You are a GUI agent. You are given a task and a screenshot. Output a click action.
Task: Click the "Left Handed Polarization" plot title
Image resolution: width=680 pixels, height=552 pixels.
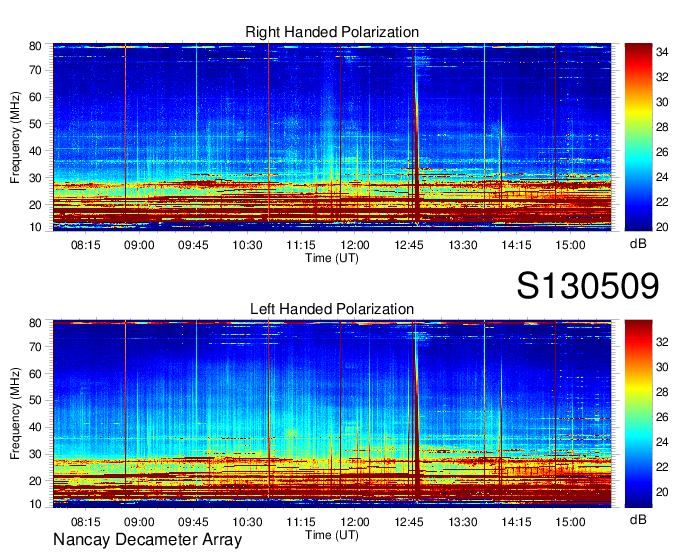(x=332, y=309)
